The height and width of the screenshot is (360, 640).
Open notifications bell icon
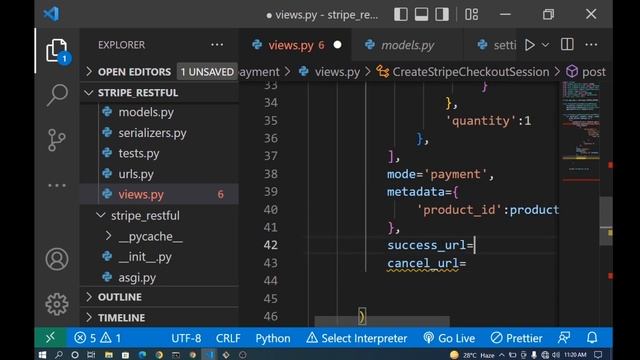point(592,338)
